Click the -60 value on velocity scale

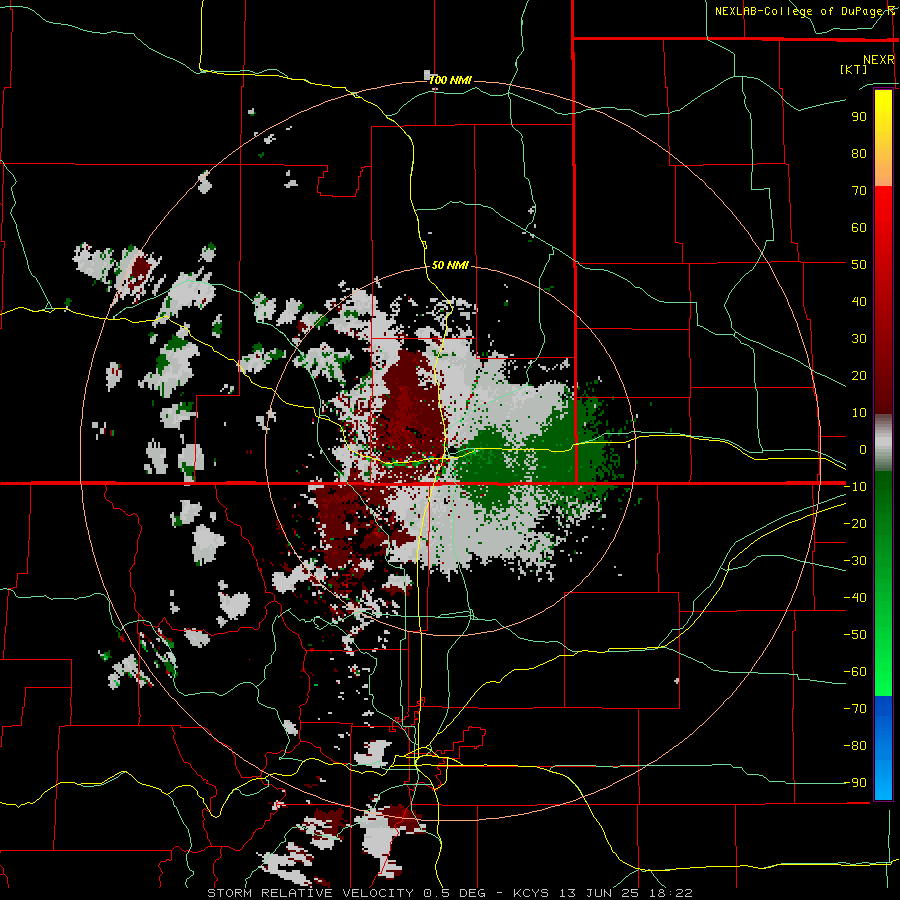pyautogui.click(x=855, y=672)
